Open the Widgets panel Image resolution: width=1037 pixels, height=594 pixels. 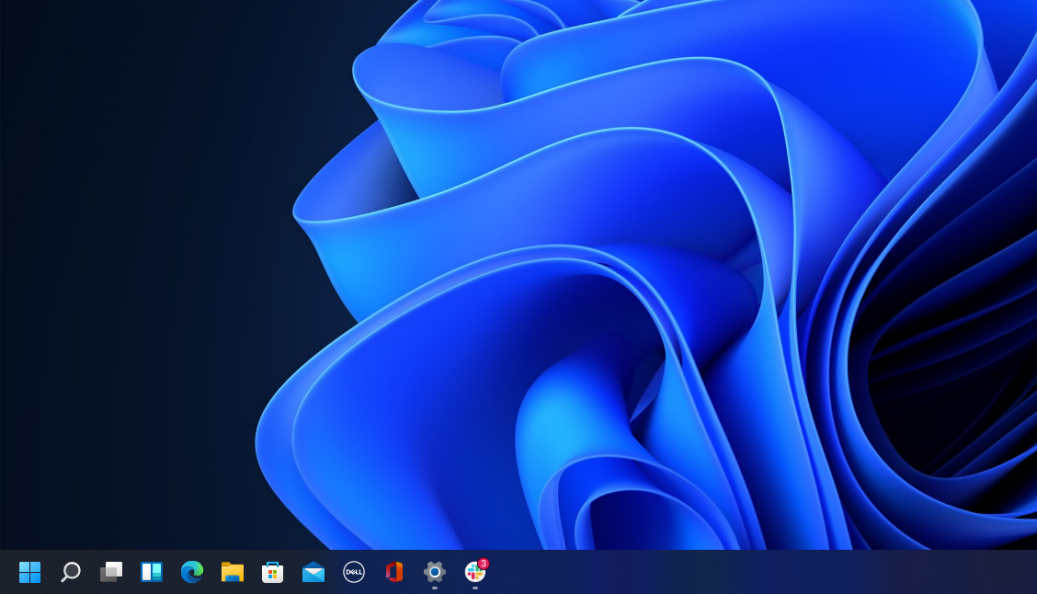click(x=152, y=572)
